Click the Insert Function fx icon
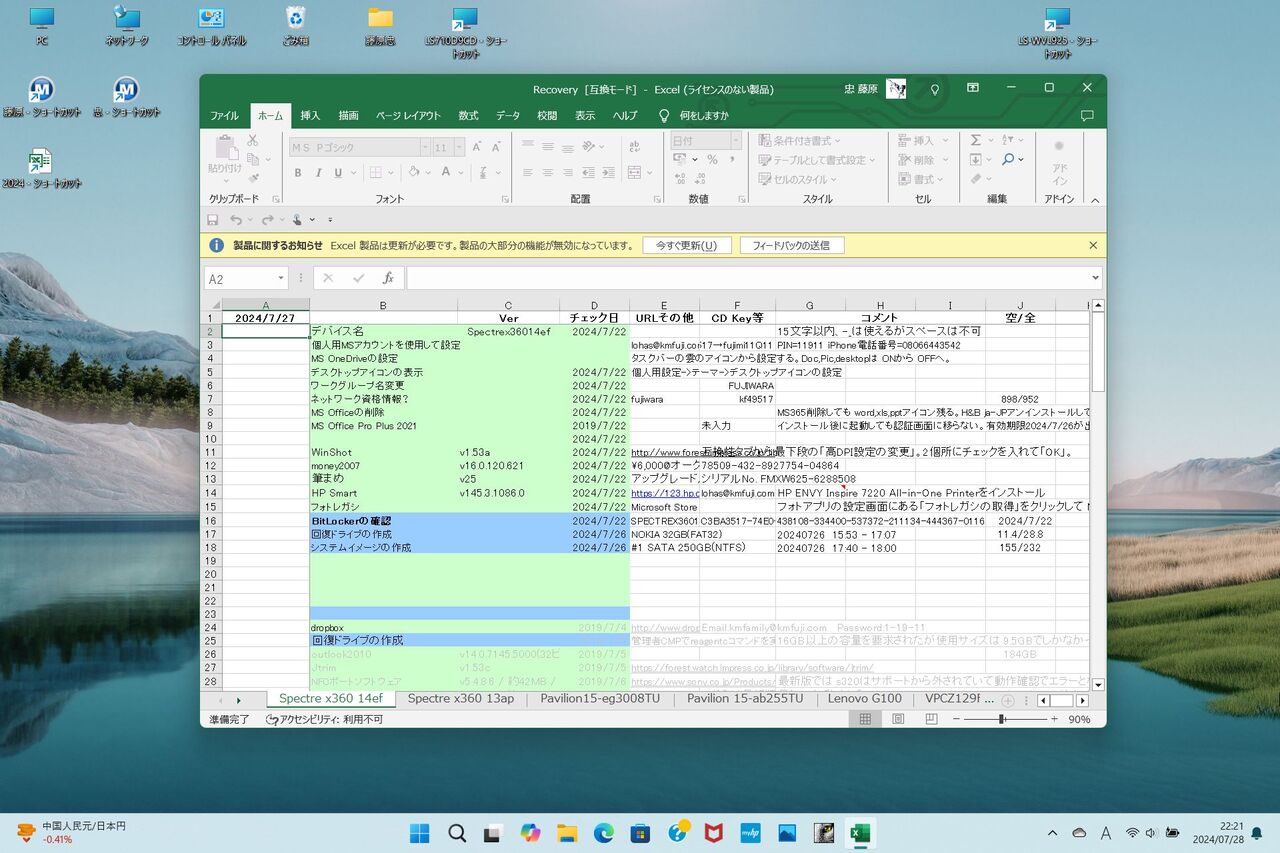 tap(388, 278)
